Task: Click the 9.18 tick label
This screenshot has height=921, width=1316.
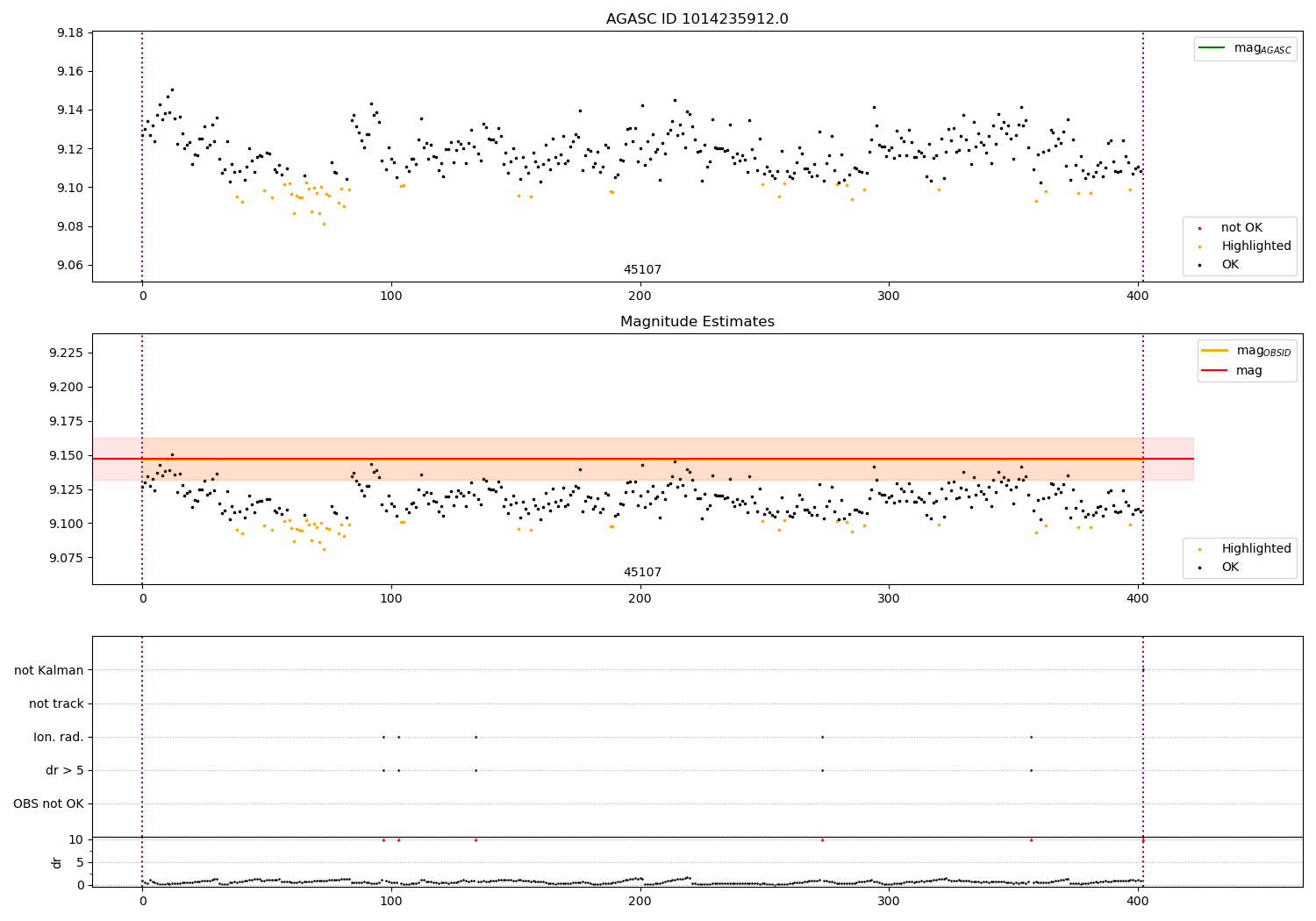Action: coord(69,33)
